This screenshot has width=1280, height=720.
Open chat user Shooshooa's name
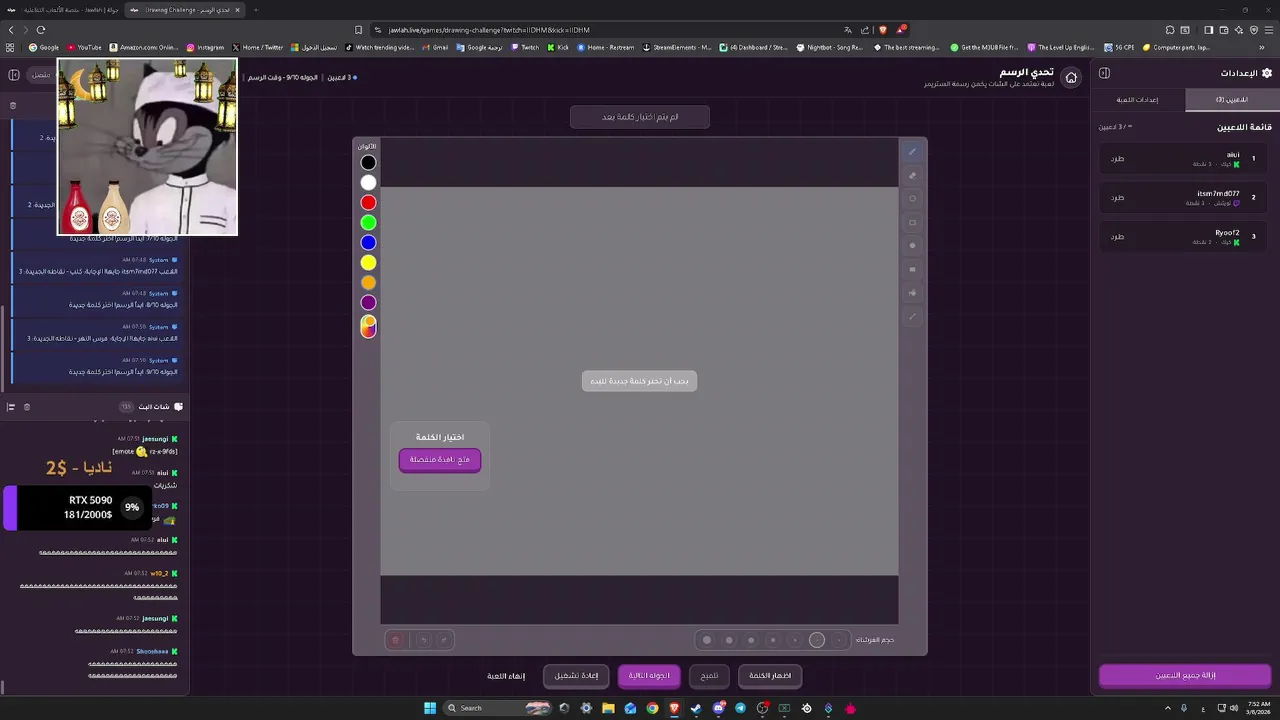click(154, 651)
